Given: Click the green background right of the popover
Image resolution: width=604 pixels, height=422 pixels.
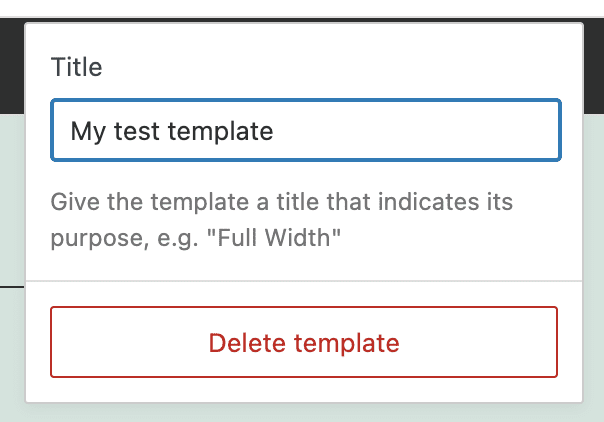Looking at the screenshot, I should point(594,250).
